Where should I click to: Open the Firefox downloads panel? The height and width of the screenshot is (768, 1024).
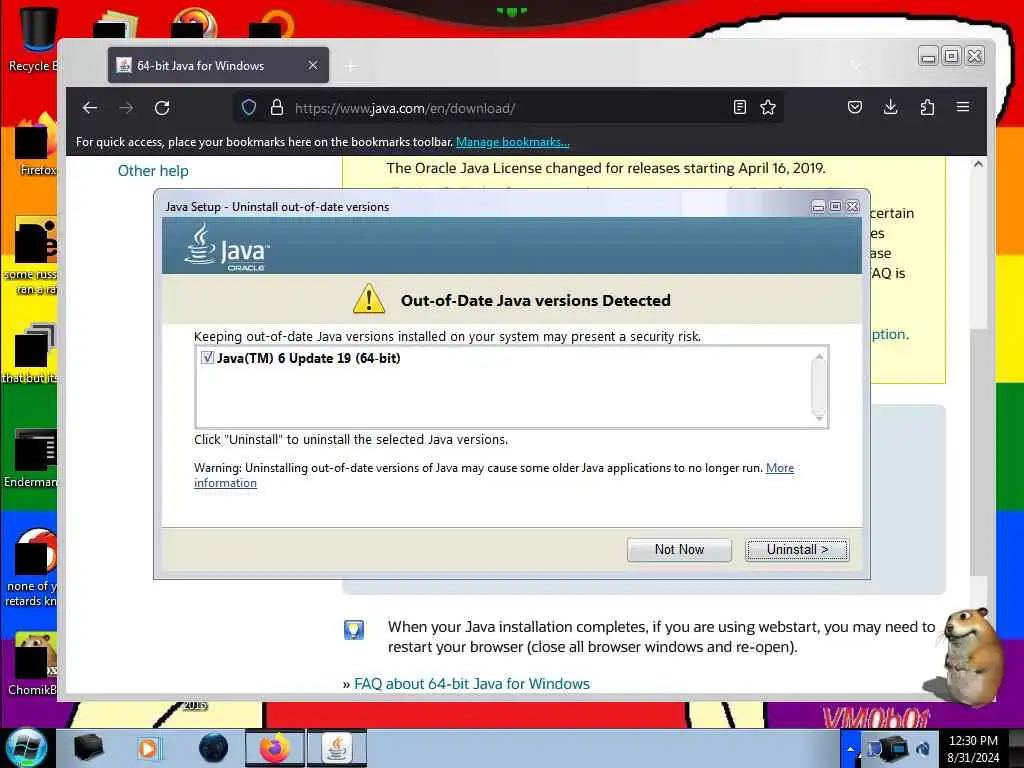pyautogui.click(x=891, y=107)
